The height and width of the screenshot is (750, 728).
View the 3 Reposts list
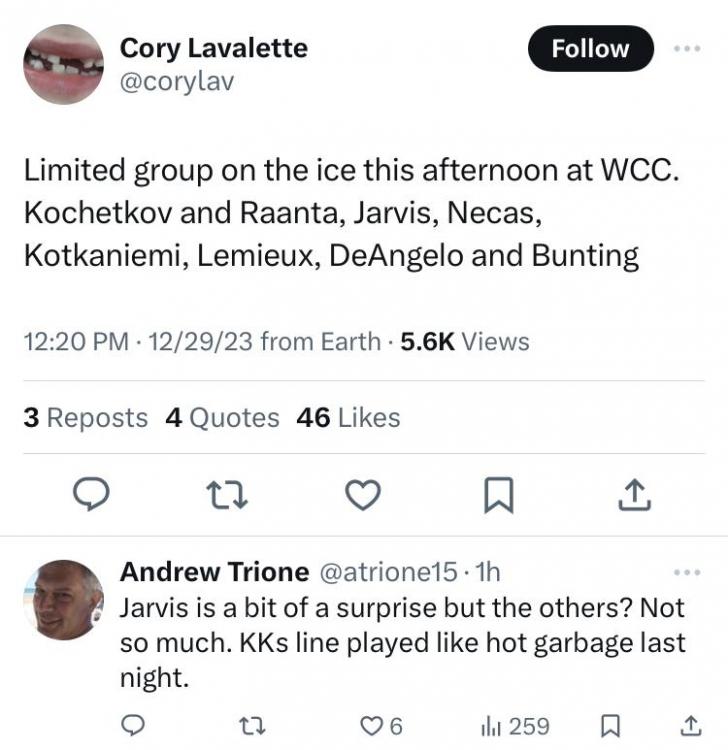click(85, 417)
